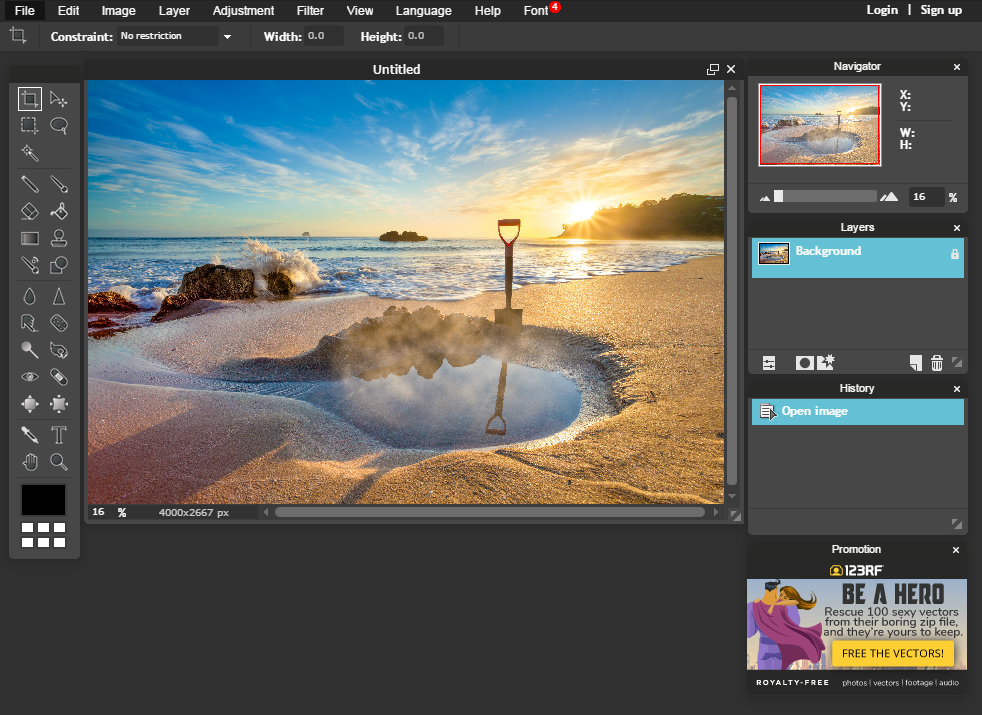
Task: Click the Delete layer trash icon
Action: tap(937, 363)
